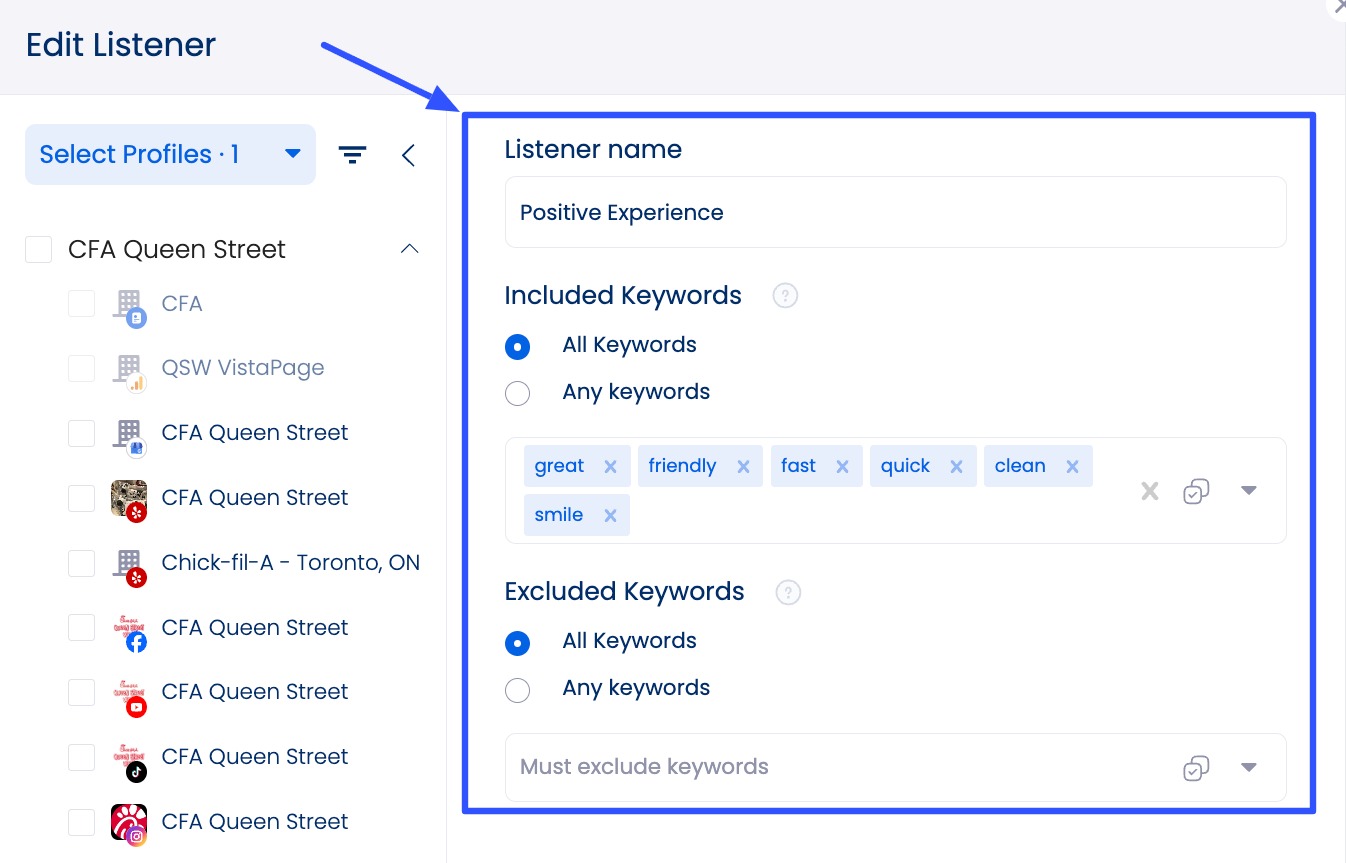The image size is (1346, 863).
Task: Click the Listener name input field
Action: click(895, 213)
